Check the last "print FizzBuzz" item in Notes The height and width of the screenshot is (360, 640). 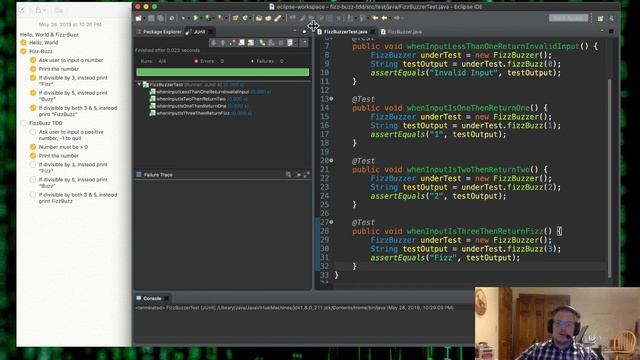(x=33, y=195)
